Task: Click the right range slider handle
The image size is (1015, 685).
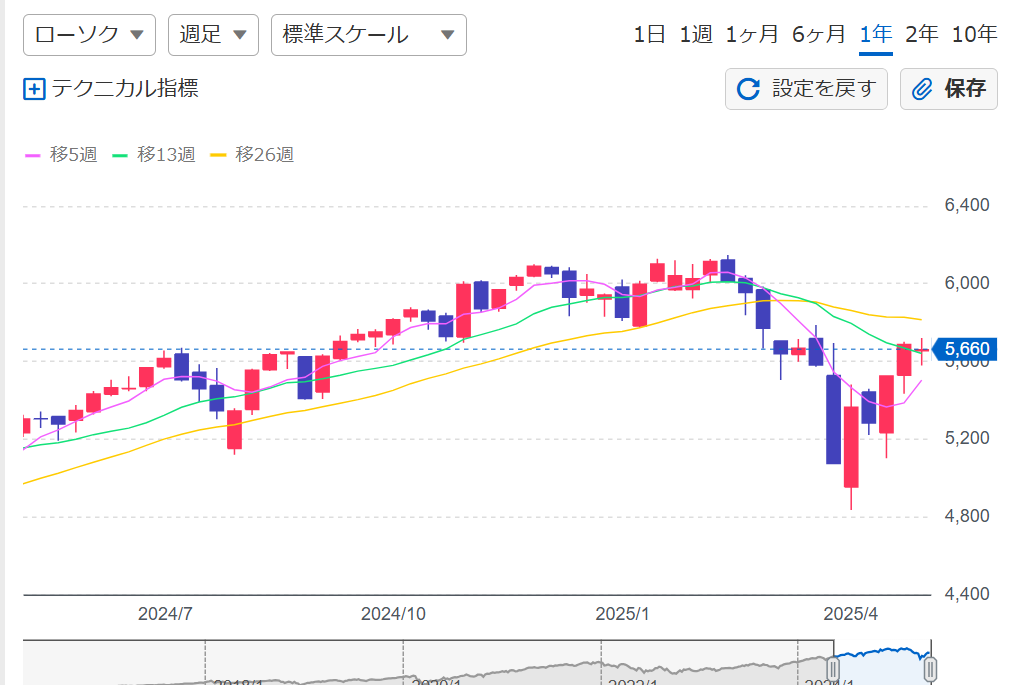Action: [930, 668]
